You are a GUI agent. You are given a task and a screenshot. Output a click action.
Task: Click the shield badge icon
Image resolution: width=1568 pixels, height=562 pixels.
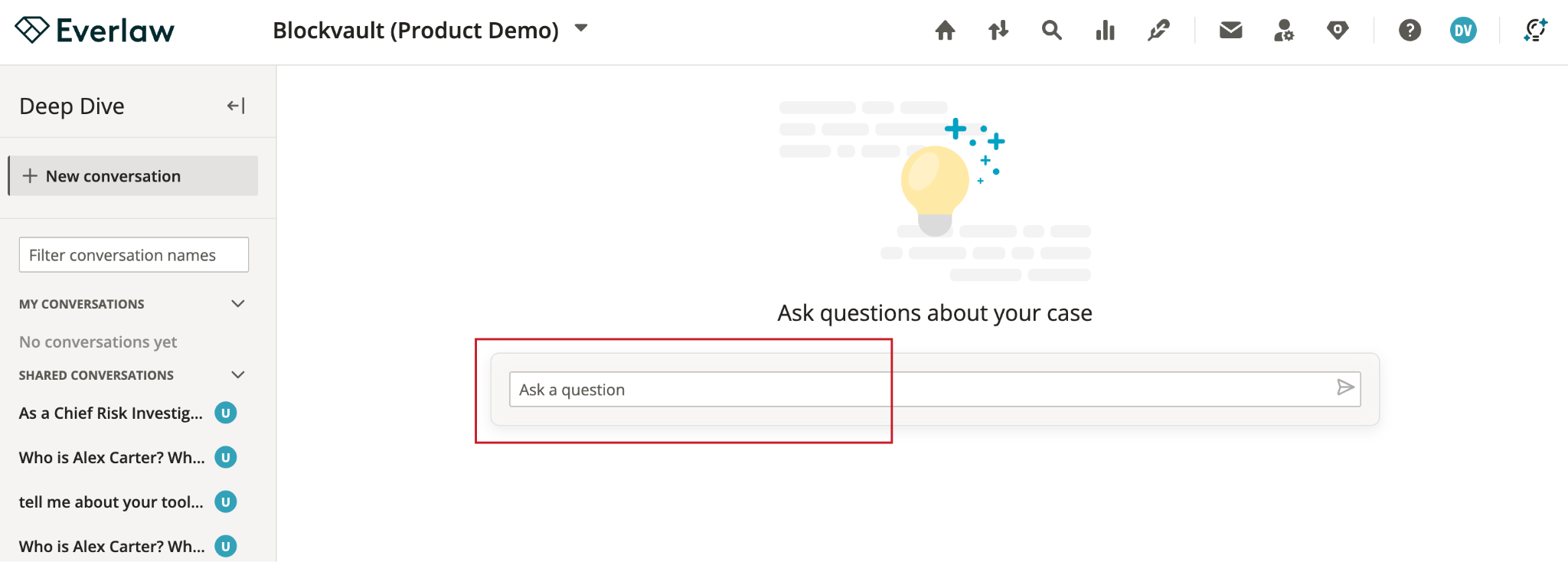(x=1338, y=31)
